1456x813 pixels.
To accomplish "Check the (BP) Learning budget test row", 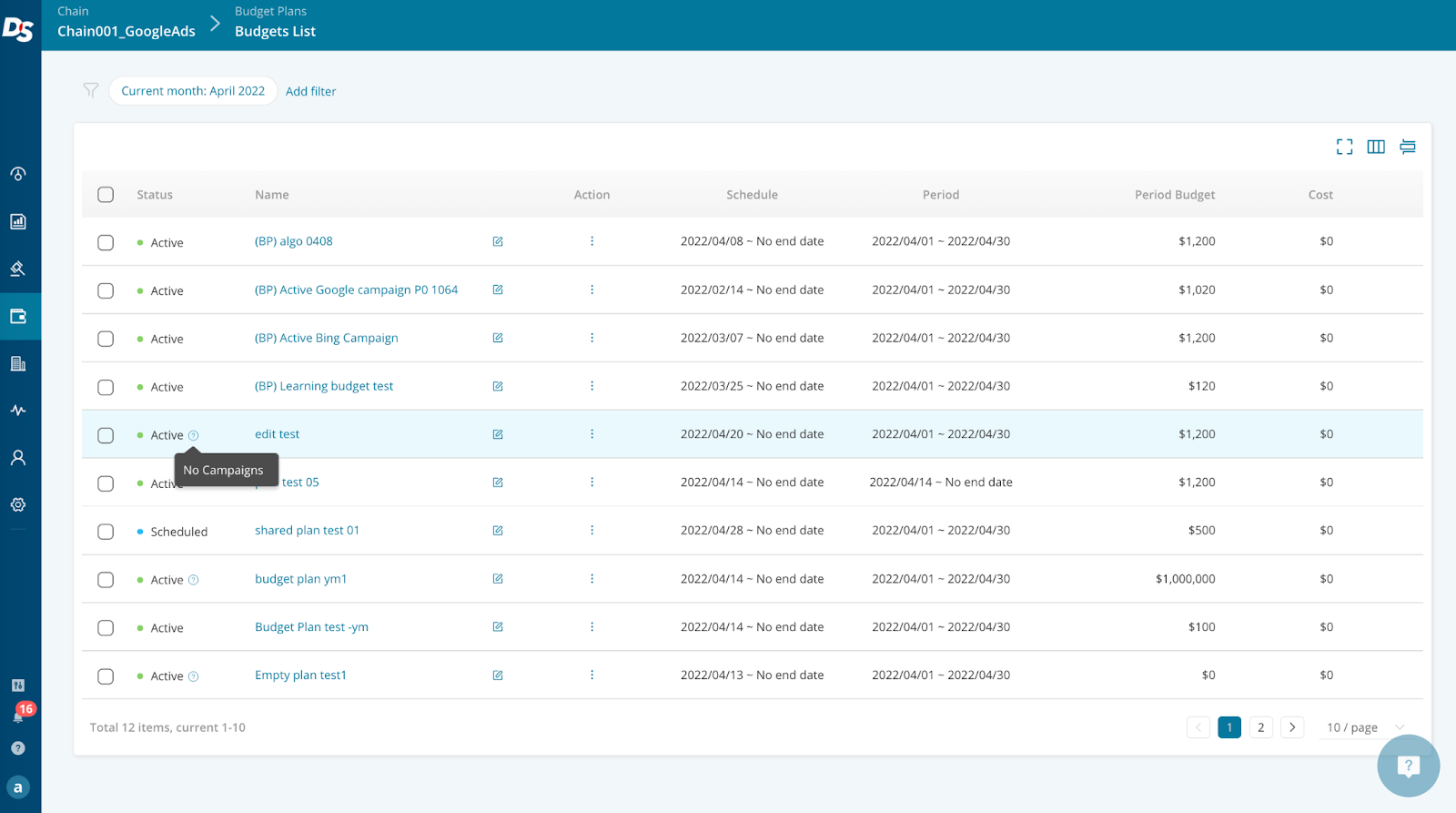I will tap(106, 387).
